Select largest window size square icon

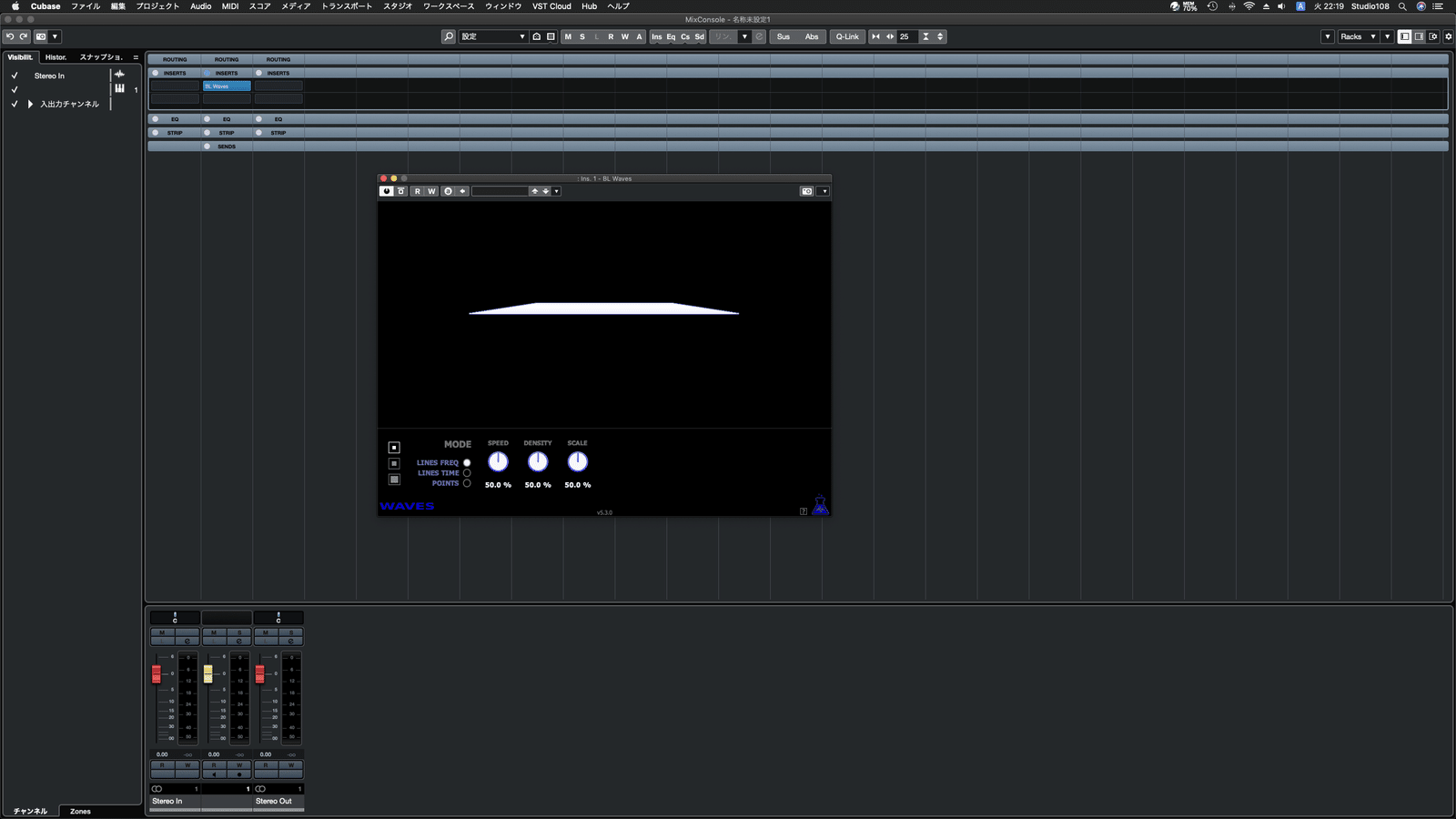[x=394, y=480]
